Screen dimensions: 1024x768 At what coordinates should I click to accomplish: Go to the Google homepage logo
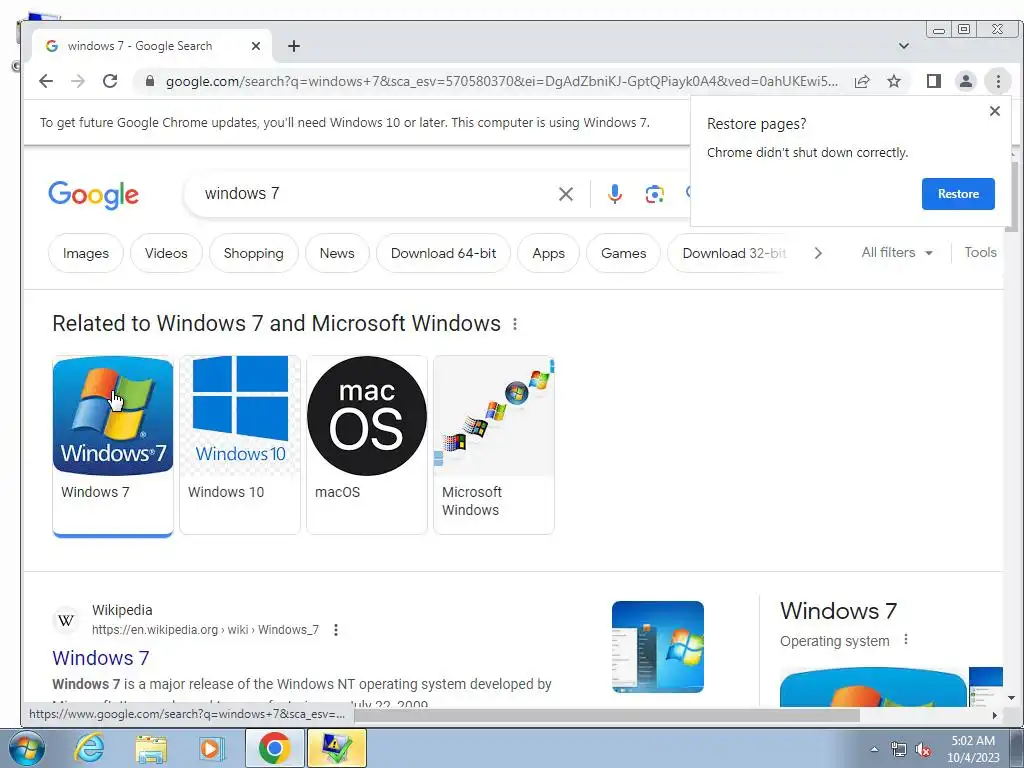(x=93, y=195)
